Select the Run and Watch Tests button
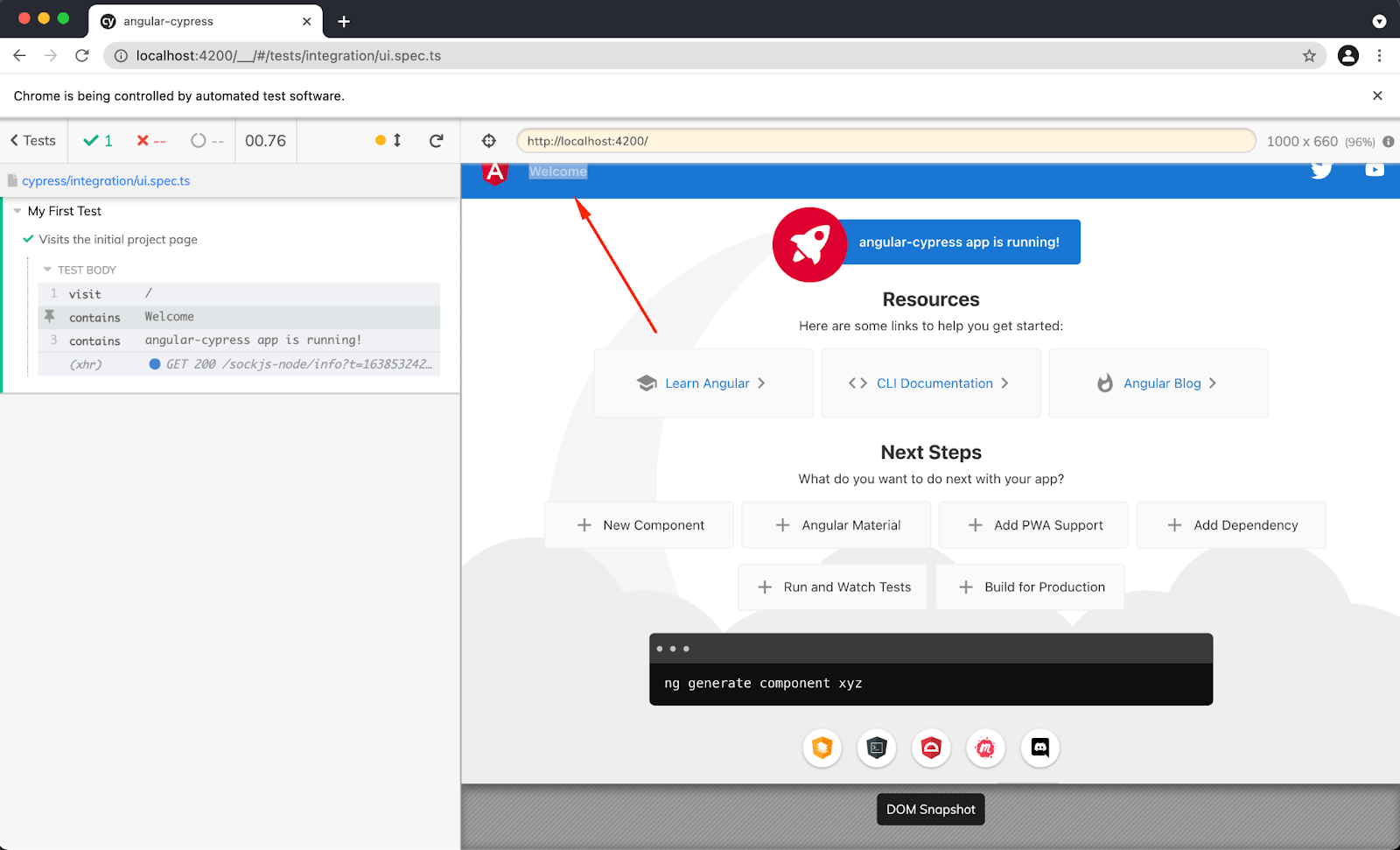Viewport: 1400px width, 850px height. tap(832, 587)
